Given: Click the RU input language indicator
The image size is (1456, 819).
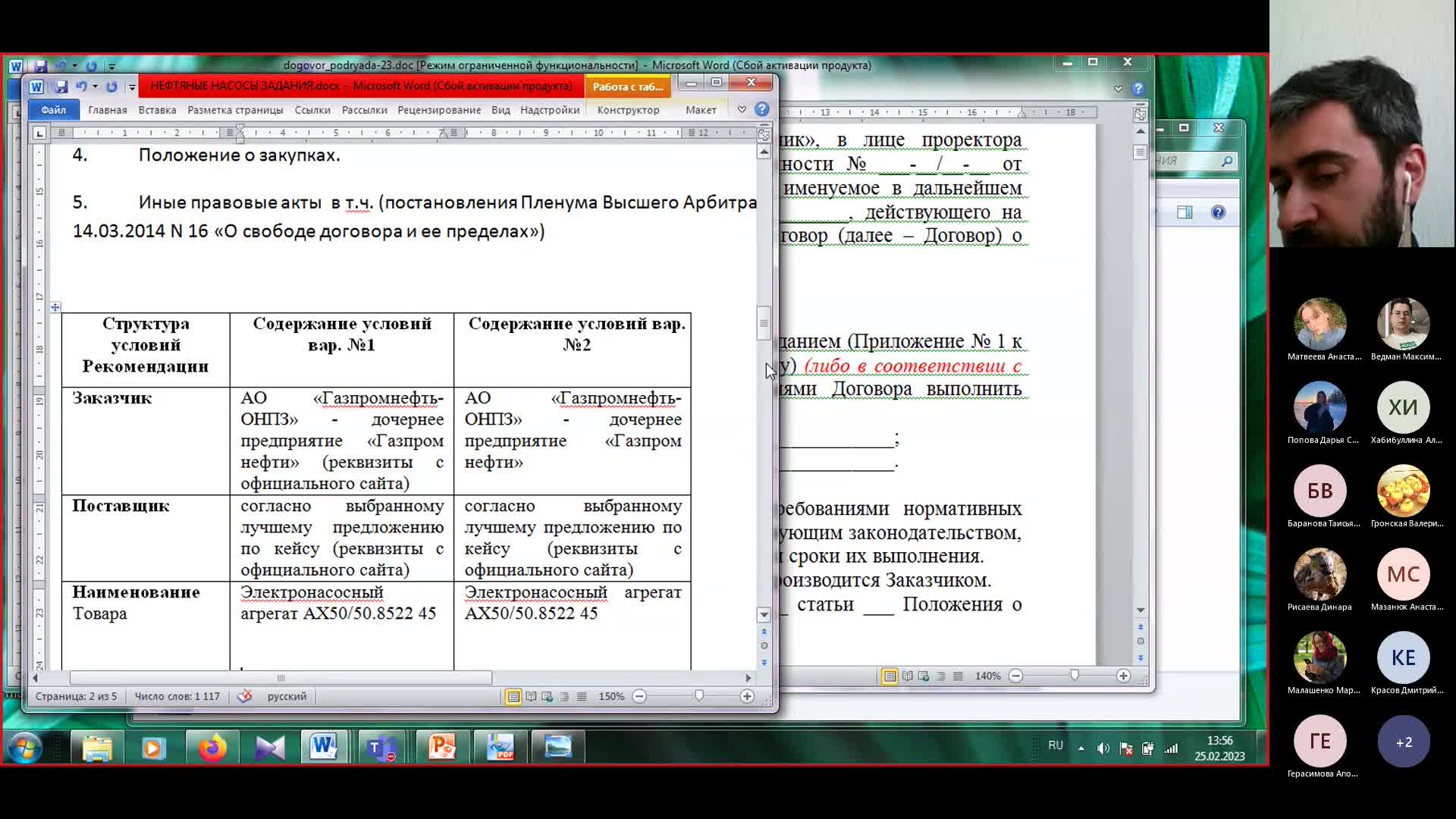Looking at the screenshot, I should click(1056, 745).
